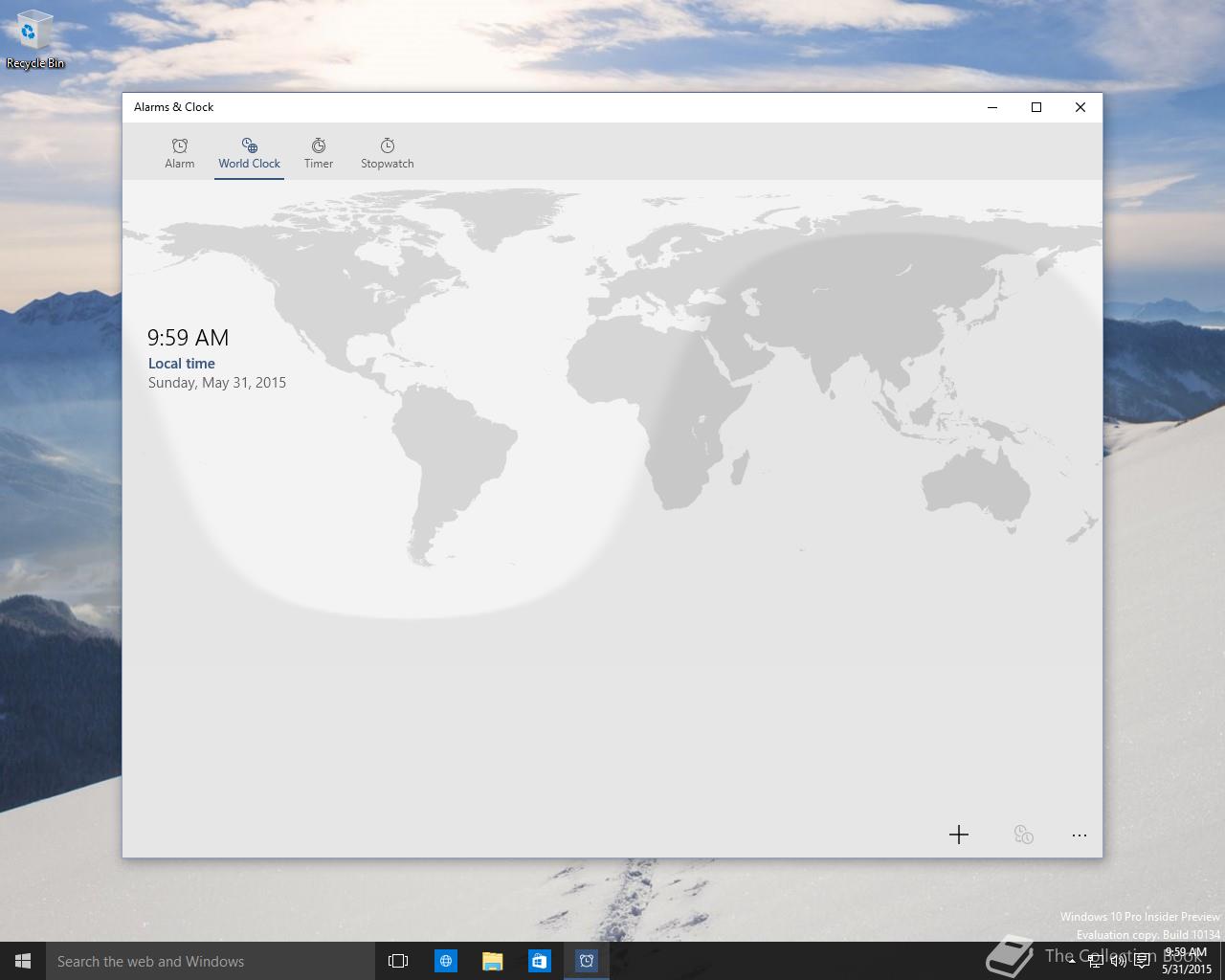Show hidden tray icons arrow
The width and height of the screenshot is (1225, 980).
1072,962
